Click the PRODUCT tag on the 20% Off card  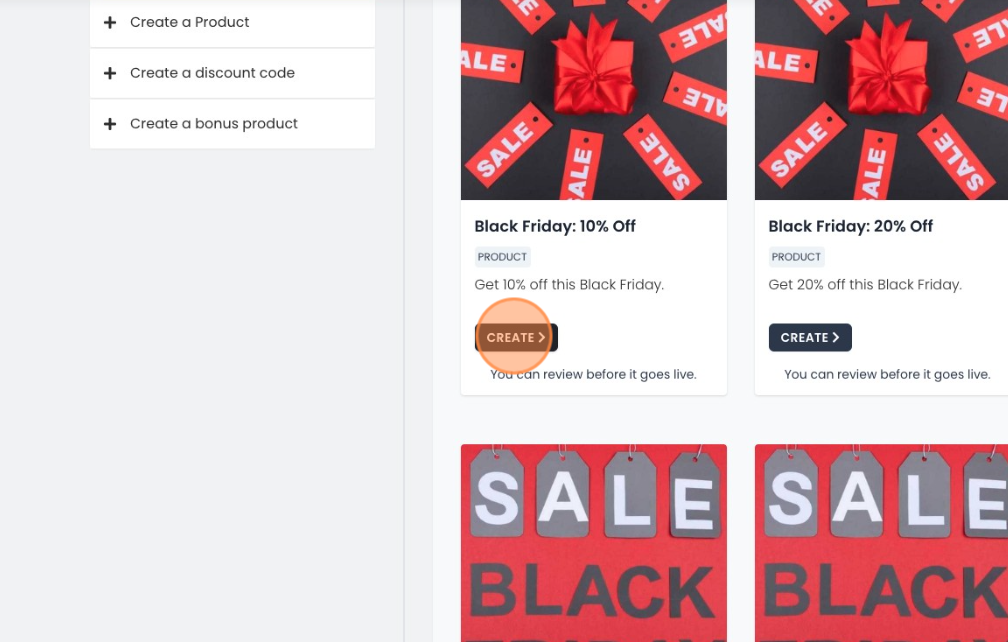(796, 257)
